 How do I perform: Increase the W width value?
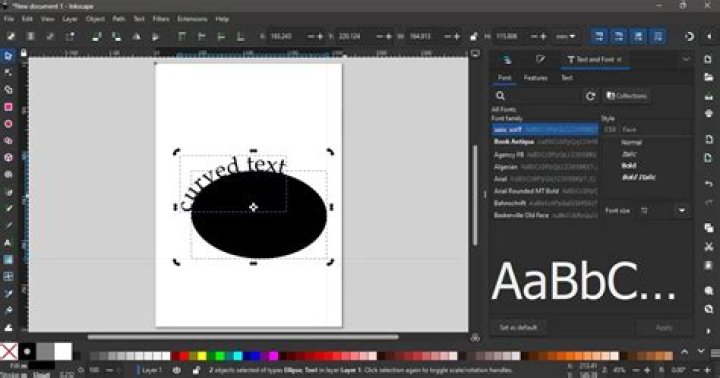(x=457, y=36)
